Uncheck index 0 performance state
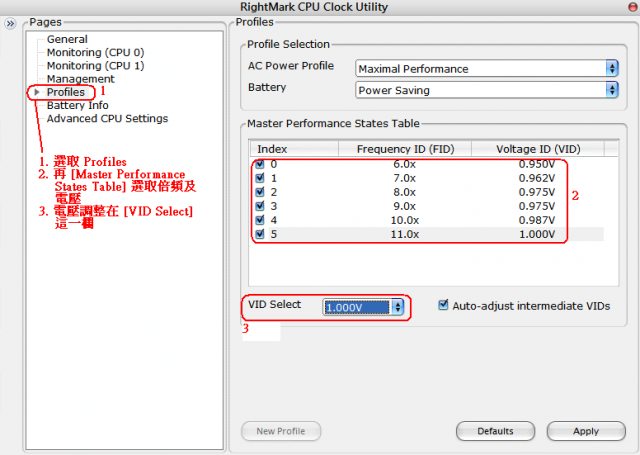 pos(260,164)
